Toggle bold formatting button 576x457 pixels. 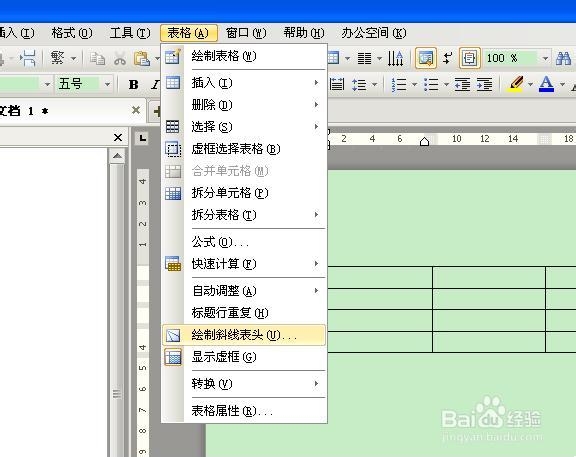coord(134,85)
